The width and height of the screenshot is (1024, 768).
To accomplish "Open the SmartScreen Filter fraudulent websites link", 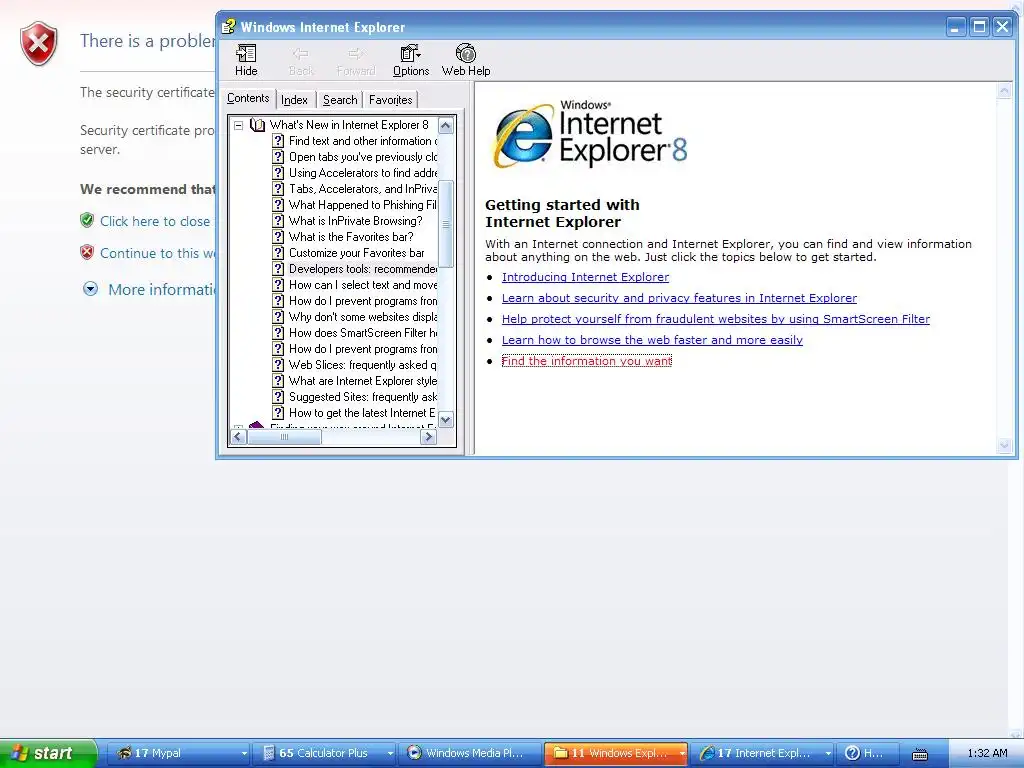I will [x=716, y=319].
